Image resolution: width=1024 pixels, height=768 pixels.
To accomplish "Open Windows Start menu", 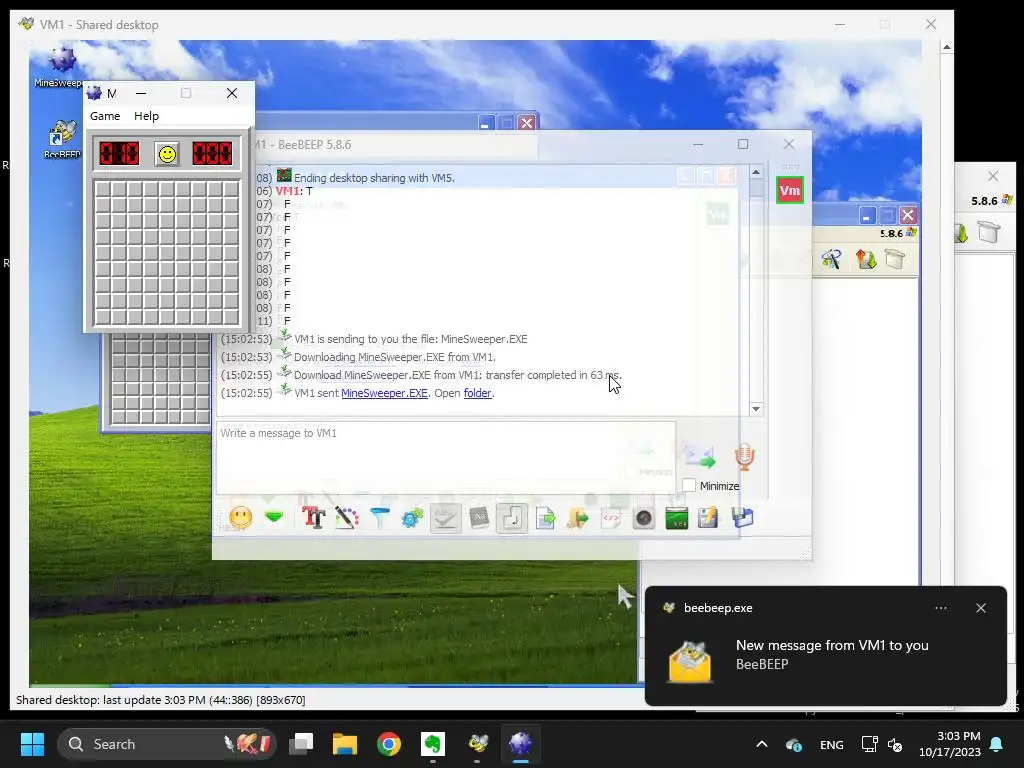I will [x=32, y=744].
